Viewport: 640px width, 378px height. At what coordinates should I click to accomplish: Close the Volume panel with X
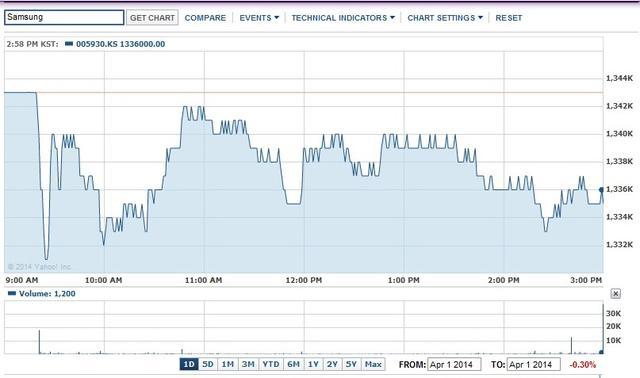point(616,294)
